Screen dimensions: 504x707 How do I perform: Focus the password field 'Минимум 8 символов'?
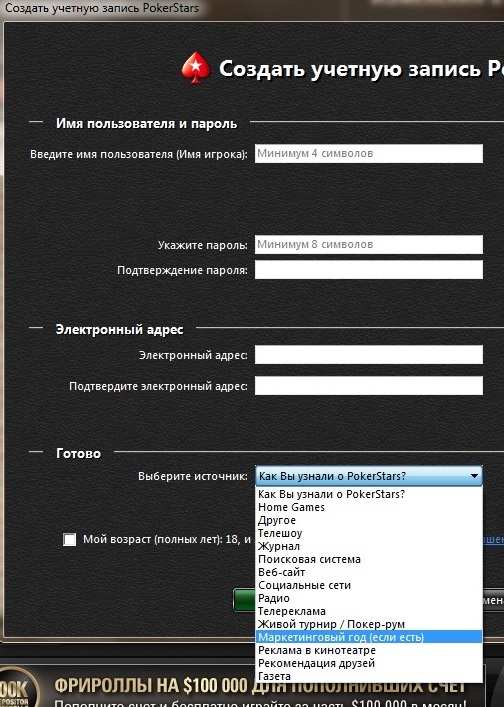[x=369, y=245]
